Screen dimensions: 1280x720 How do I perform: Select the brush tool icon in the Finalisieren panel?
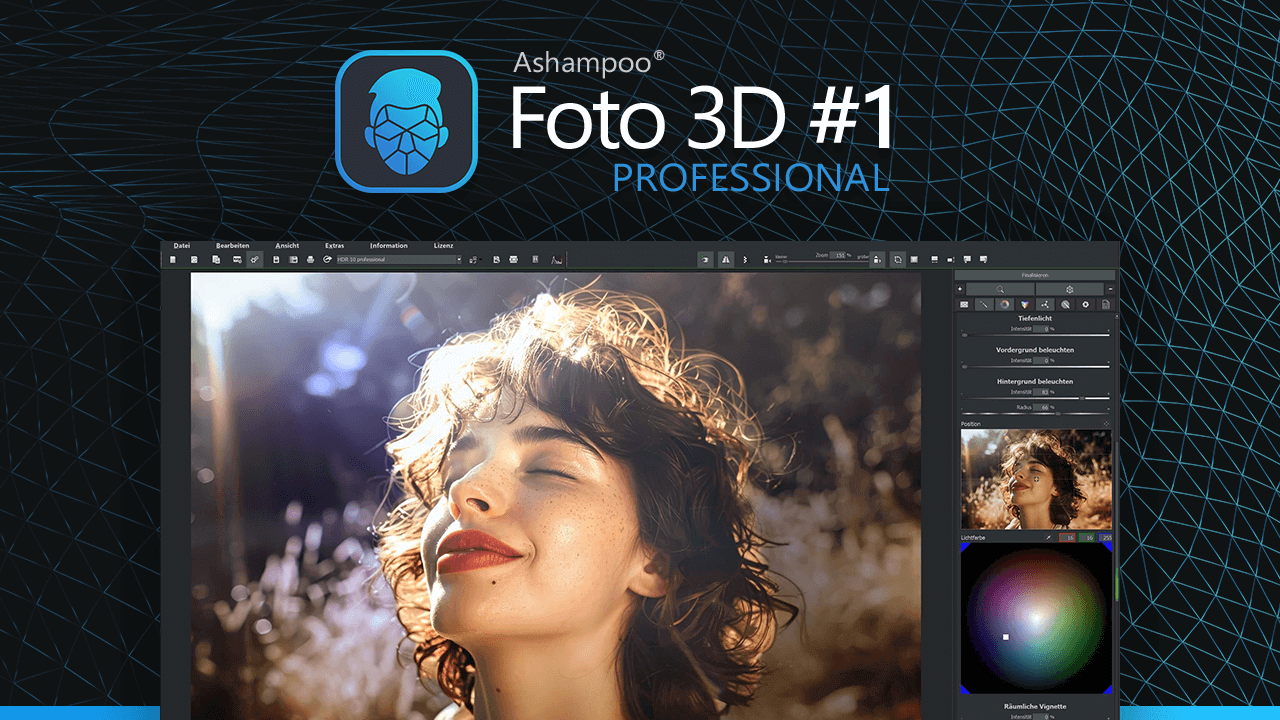[985, 305]
